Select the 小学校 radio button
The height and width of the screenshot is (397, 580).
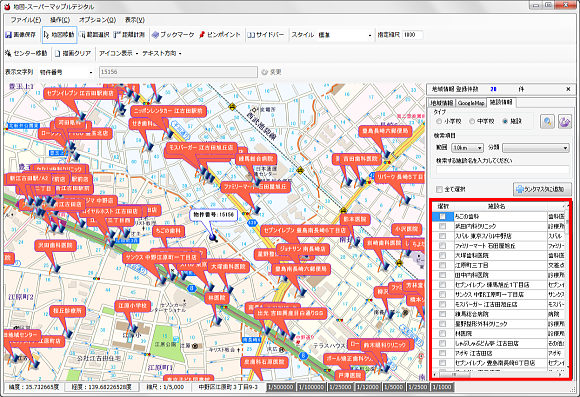coord(439,121)
